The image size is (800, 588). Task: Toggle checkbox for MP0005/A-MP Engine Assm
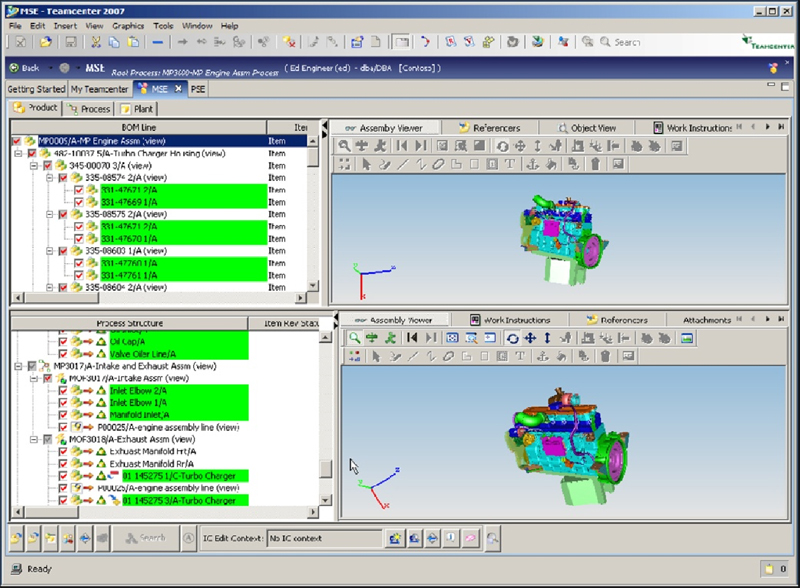[x=17, y=141]
